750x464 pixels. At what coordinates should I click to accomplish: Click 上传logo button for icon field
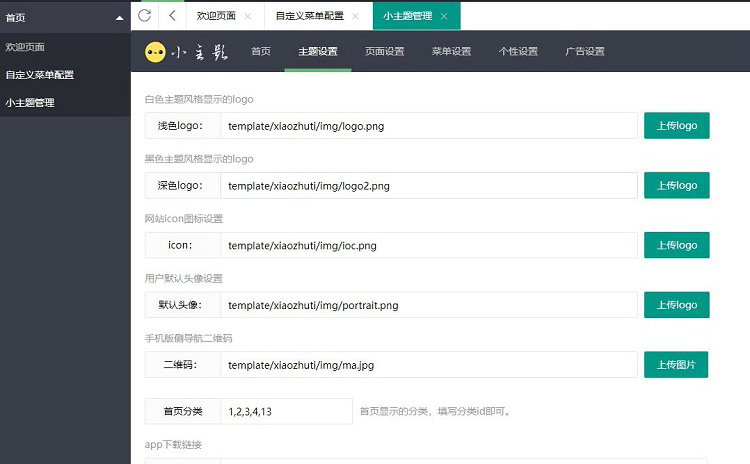[676, 245]
